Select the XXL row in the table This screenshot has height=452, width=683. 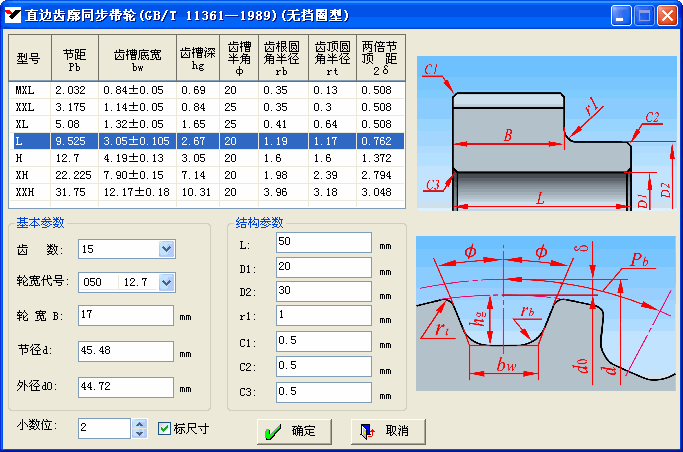tap(207, 107)
